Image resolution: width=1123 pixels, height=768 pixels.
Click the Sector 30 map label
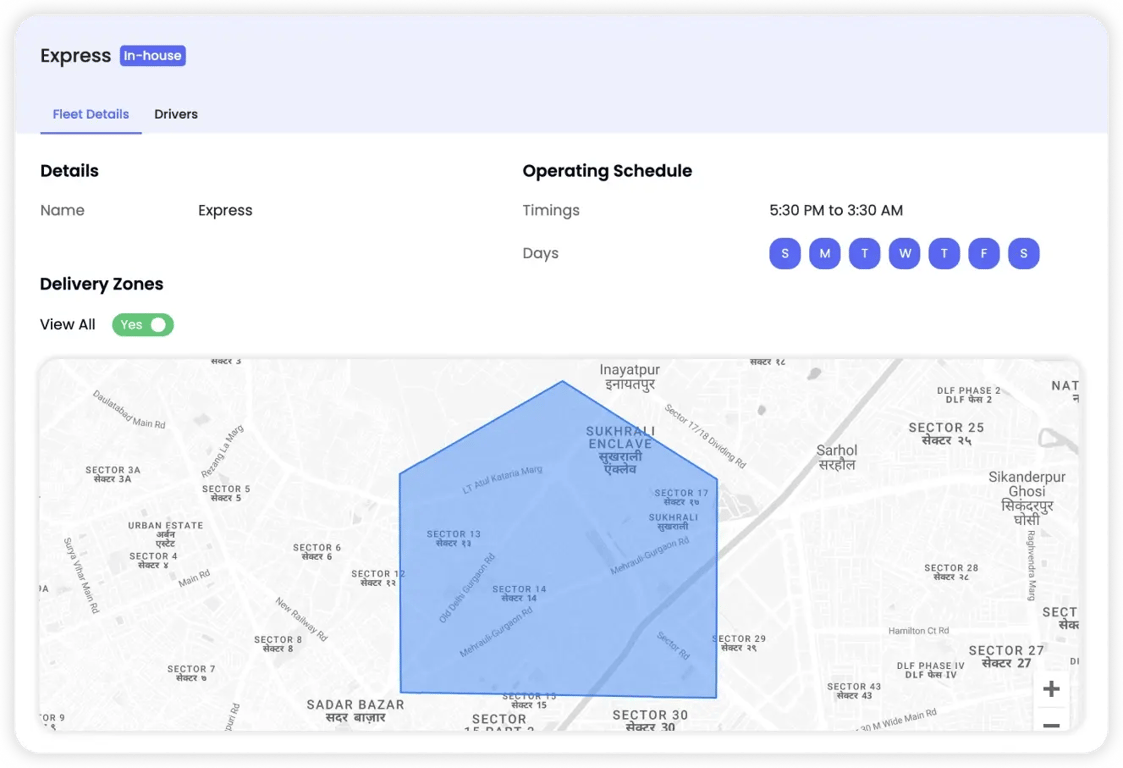click(650, 720)
